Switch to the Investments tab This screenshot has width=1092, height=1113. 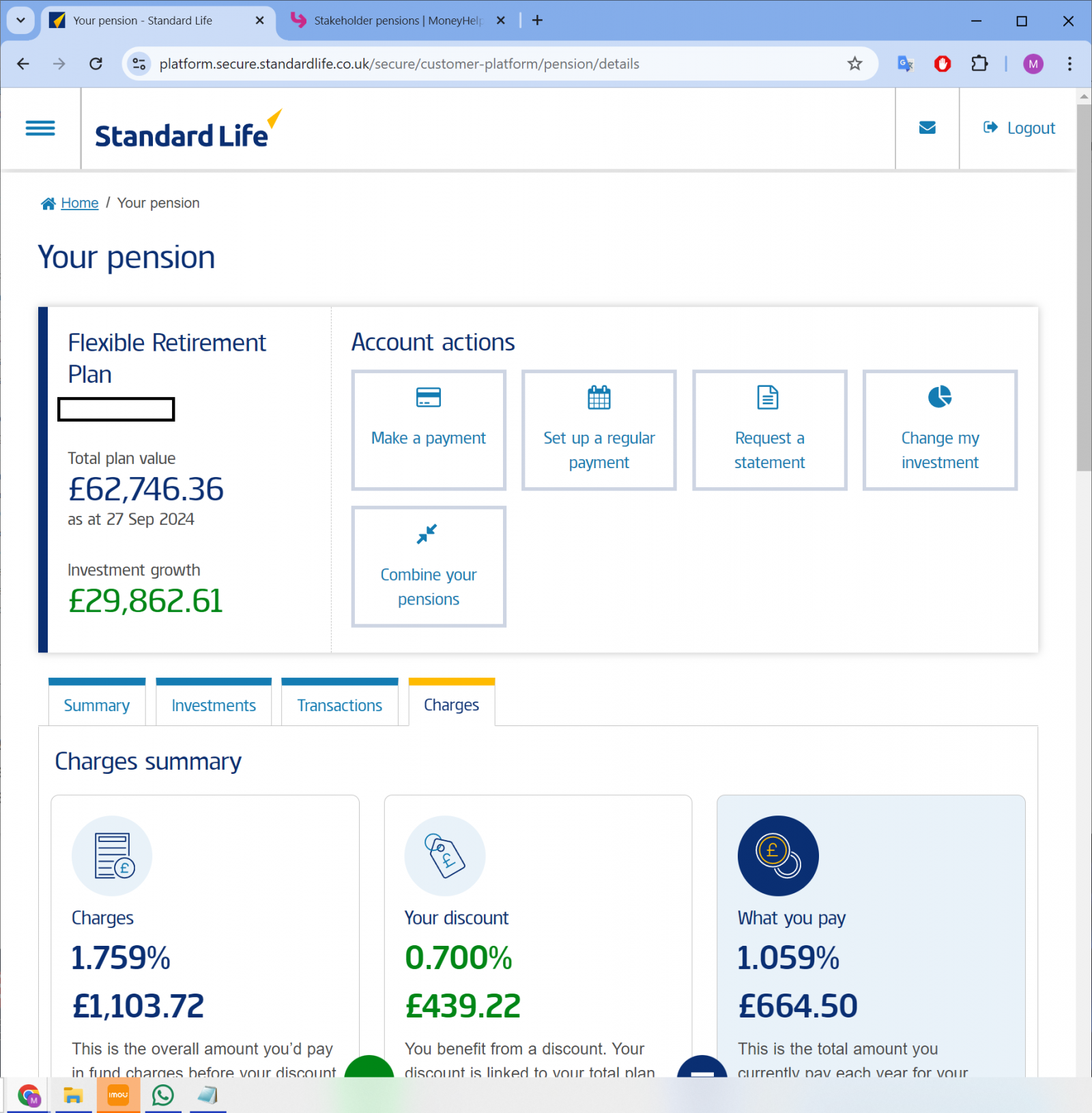tap(214, 703)
